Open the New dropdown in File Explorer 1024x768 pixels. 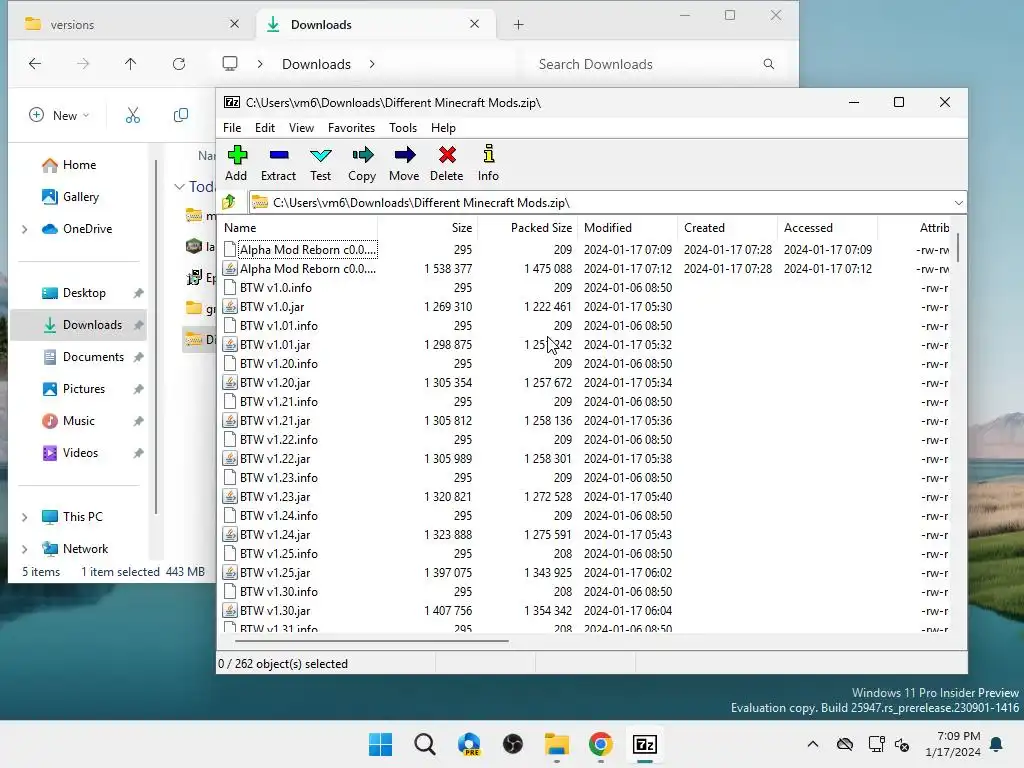point(59,116)
